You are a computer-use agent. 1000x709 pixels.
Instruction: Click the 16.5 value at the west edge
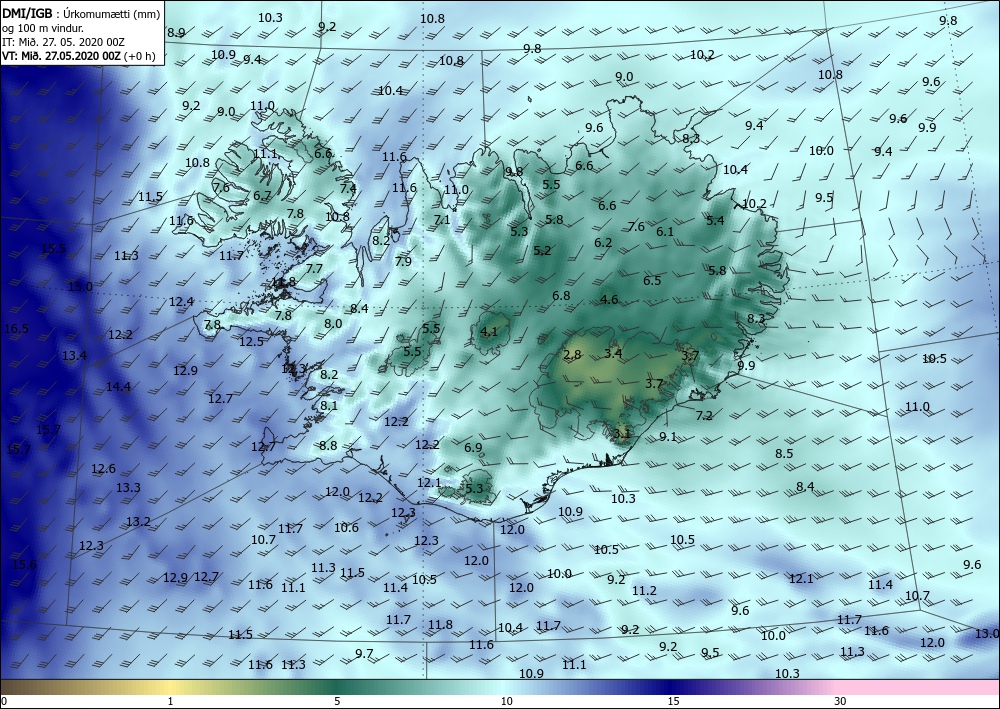click(x=16, y=329)
